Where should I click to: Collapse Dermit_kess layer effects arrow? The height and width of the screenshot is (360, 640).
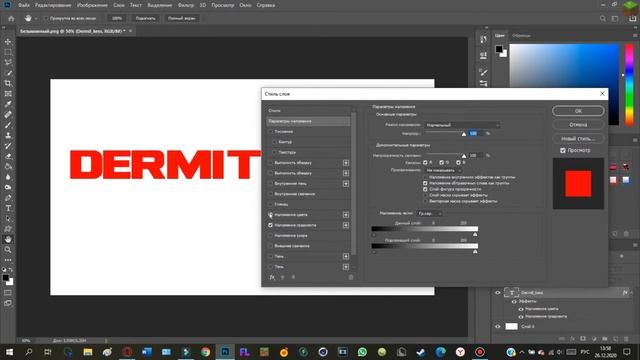631,293
